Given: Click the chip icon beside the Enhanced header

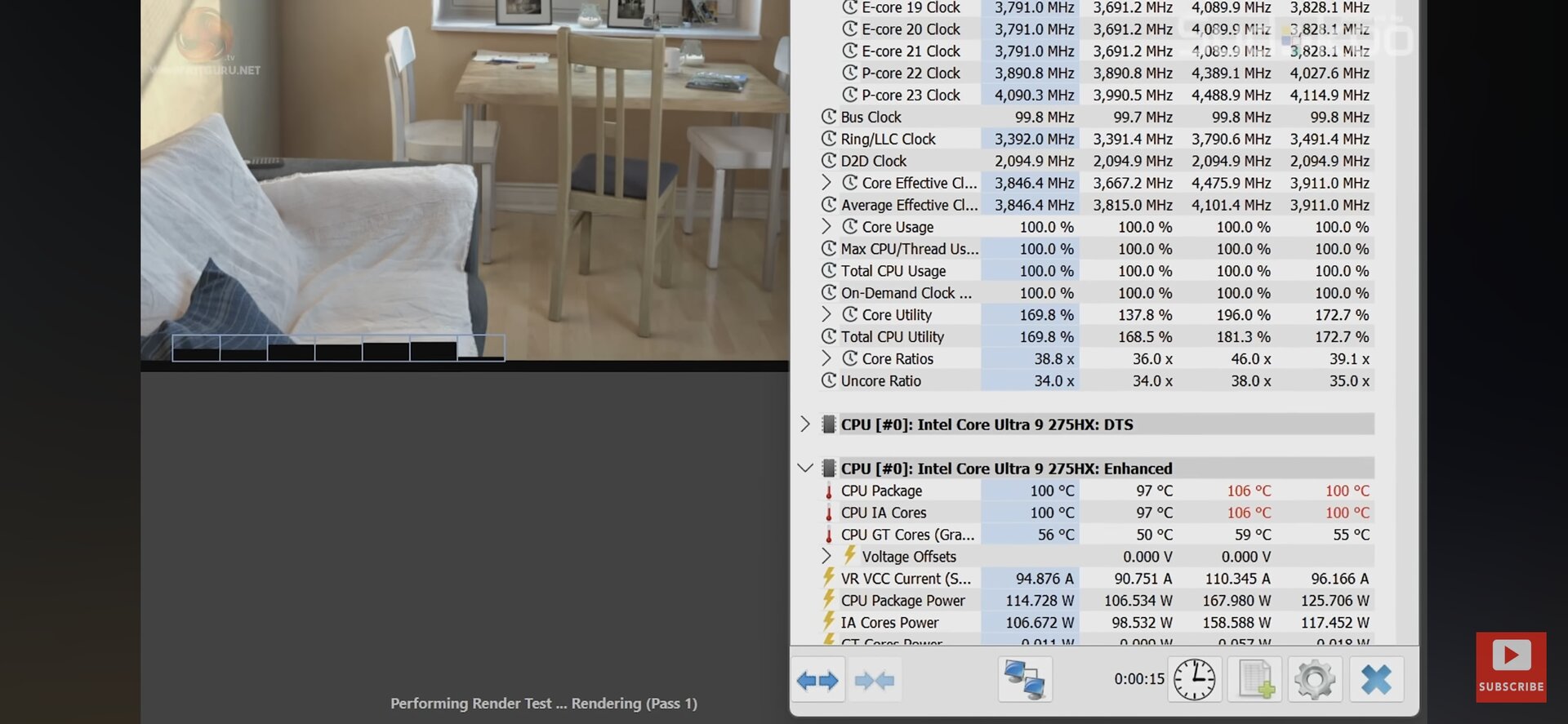Looking at the screenshot, I should click(828, 469).
